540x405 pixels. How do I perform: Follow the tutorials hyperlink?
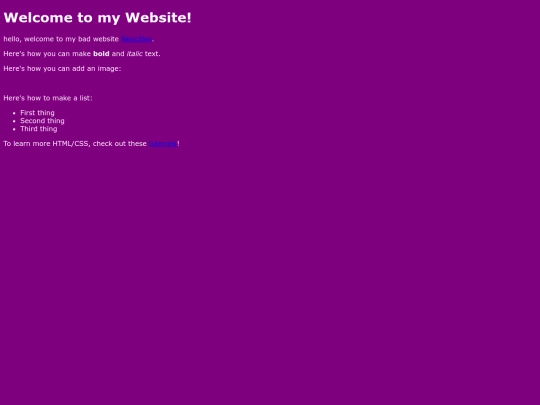pyautogui.click(x=163, y=143)
